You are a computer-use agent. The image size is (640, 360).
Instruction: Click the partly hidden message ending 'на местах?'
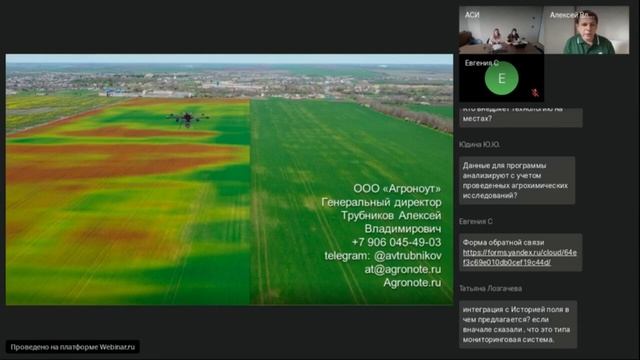click(x=520, y=117)
